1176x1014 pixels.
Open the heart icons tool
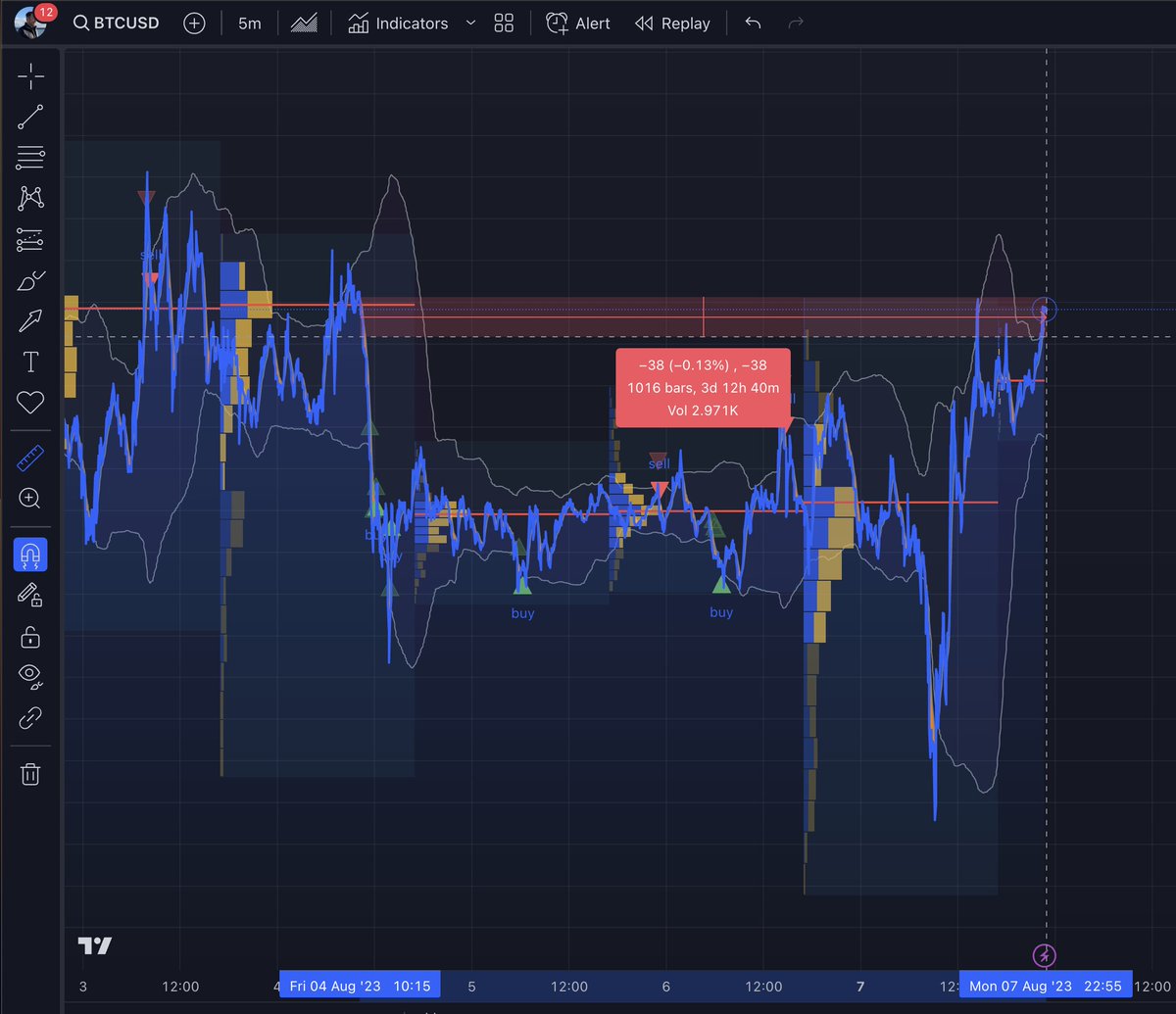click(30, 402)
